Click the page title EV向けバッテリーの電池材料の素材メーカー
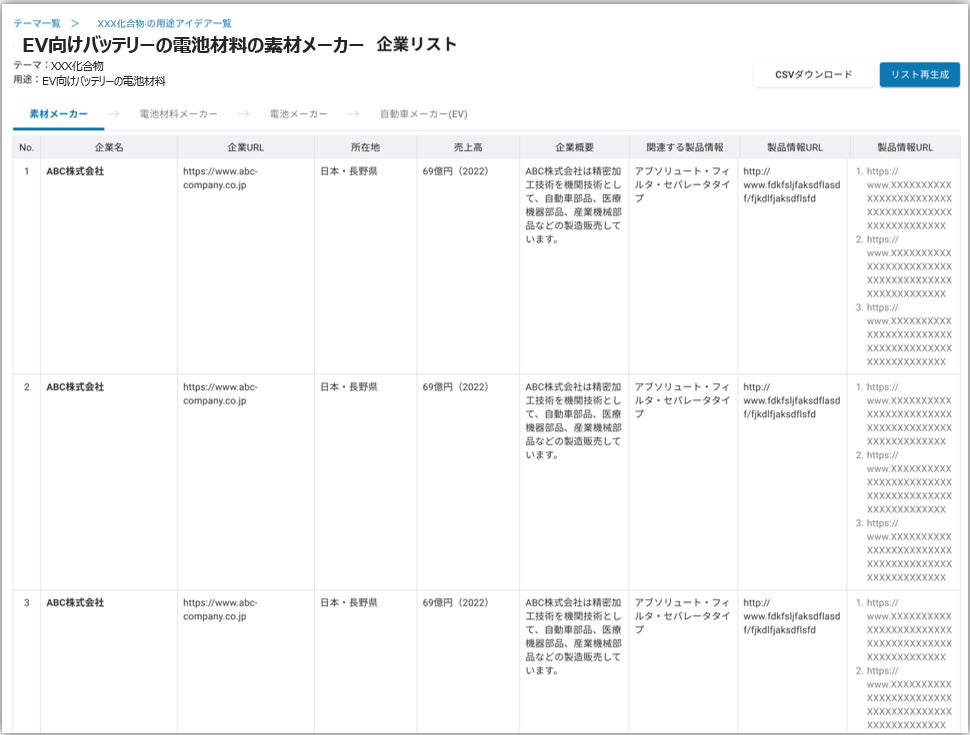The width and height of the screenshot is (970, 735). (x=193, y=45)
